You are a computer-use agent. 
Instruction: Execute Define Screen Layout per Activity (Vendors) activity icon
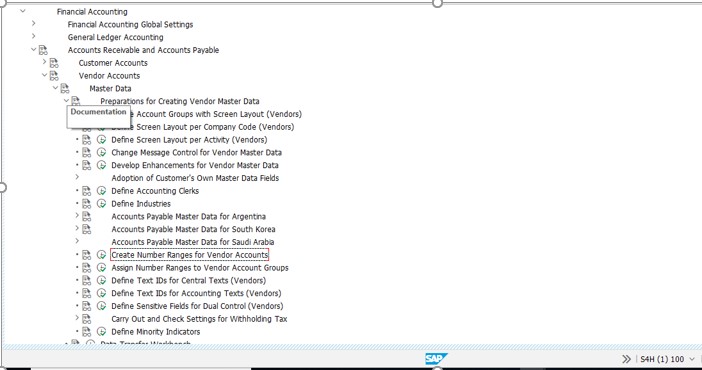tap(102, 140)
